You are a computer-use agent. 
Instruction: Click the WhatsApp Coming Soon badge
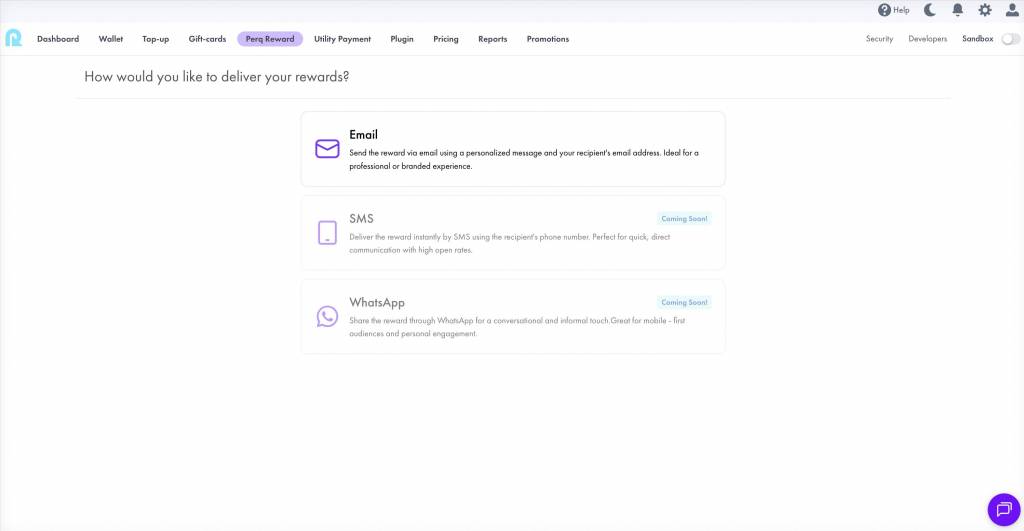tap(684, 302)
